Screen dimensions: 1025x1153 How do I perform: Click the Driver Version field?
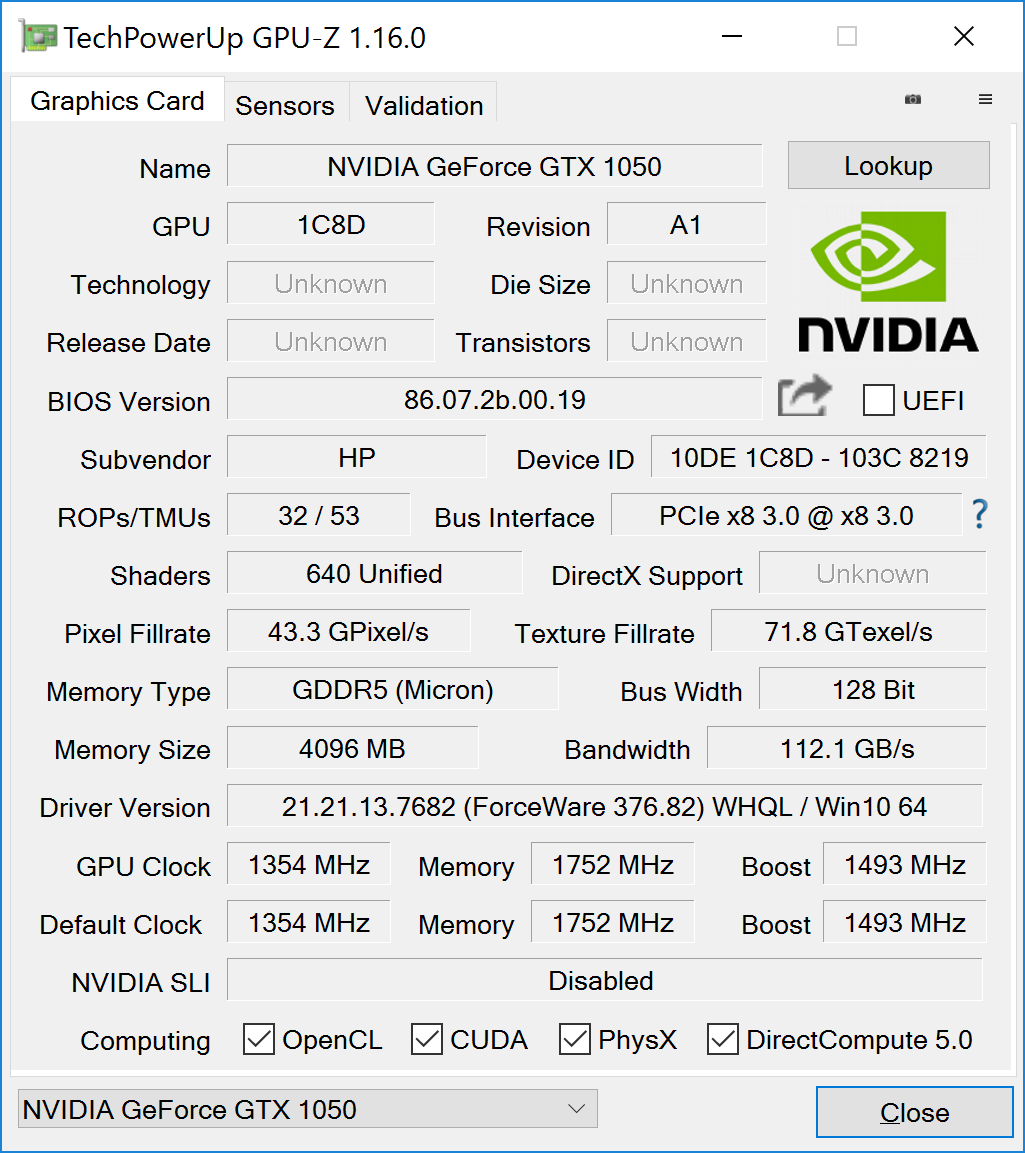(x=604, y=806)
